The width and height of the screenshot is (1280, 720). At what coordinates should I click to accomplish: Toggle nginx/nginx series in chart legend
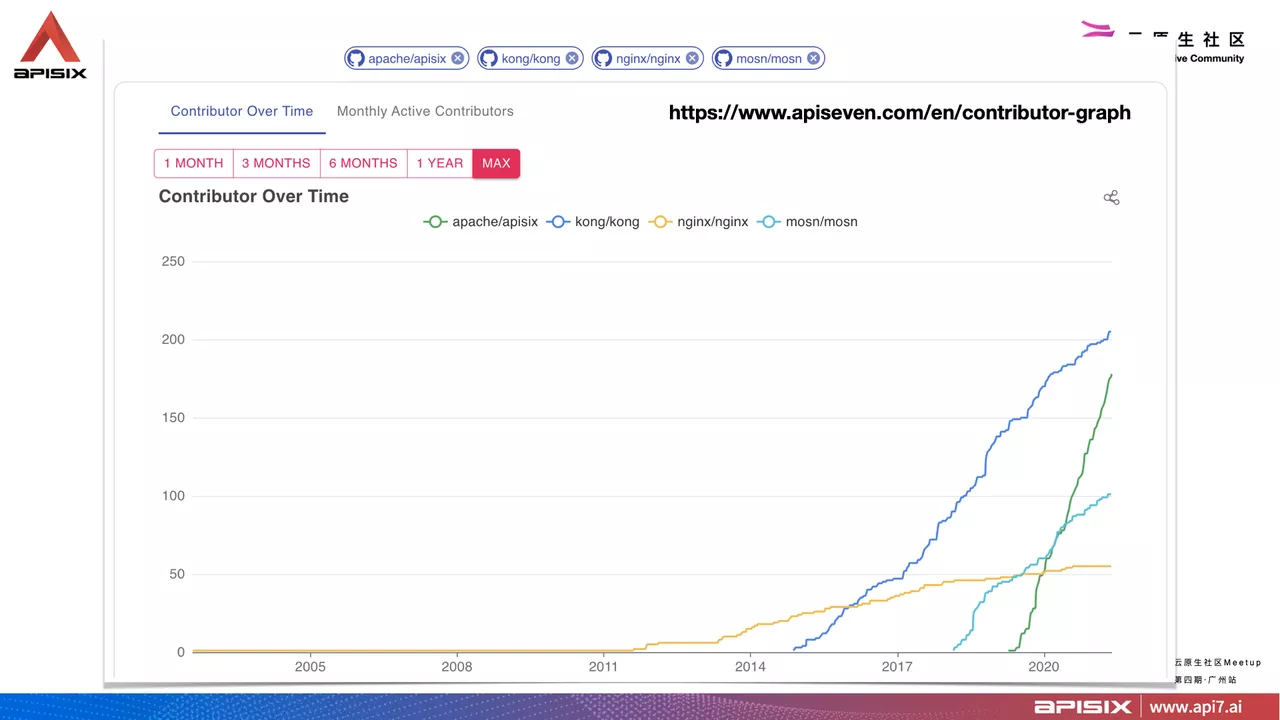(699, 221)
